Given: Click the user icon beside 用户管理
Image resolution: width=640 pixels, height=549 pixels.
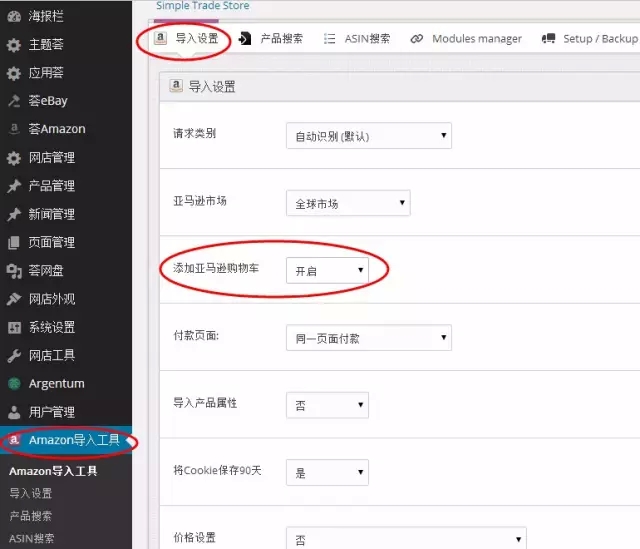Looking at the screenshot, I should pyautogui.click(x=13, y=412).
